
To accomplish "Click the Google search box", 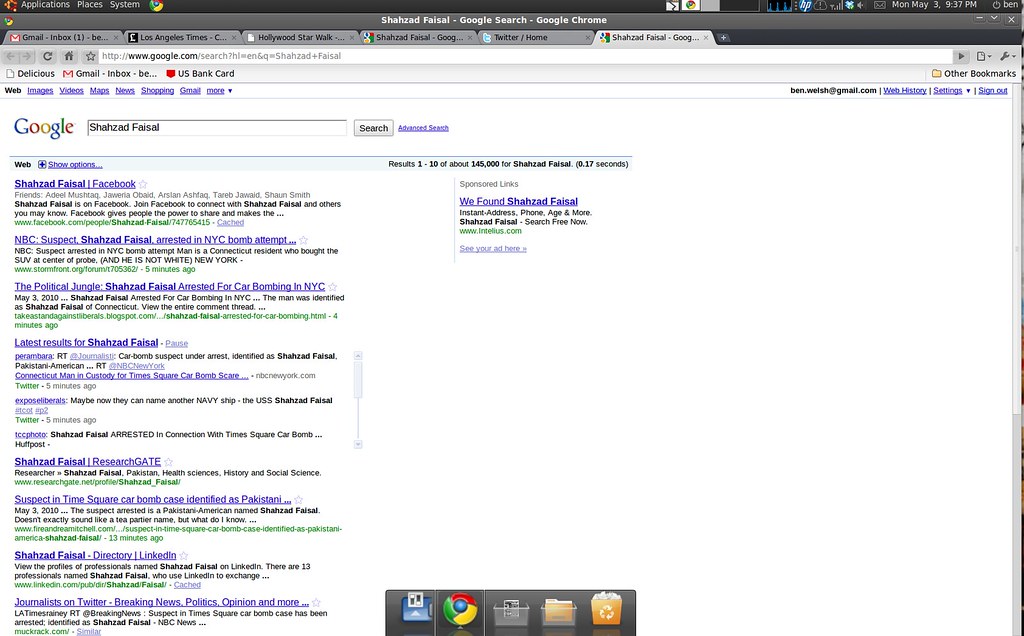I will (217, 127).
